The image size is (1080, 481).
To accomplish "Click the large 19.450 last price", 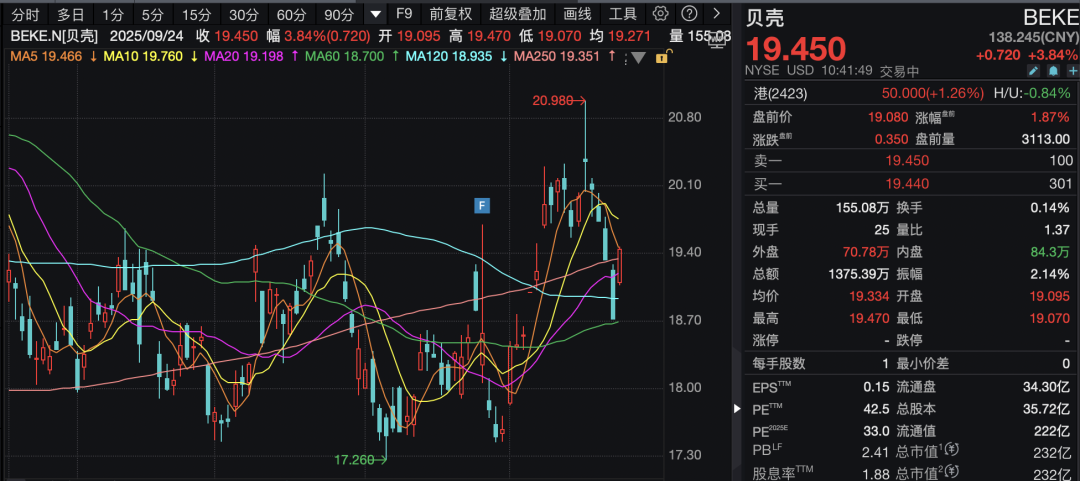I will 796,49.
